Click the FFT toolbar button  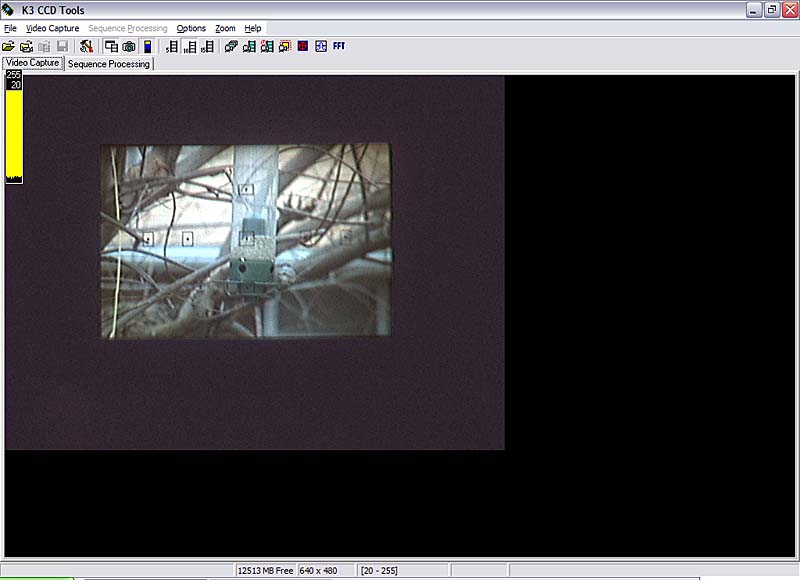[x=339, y=46]
